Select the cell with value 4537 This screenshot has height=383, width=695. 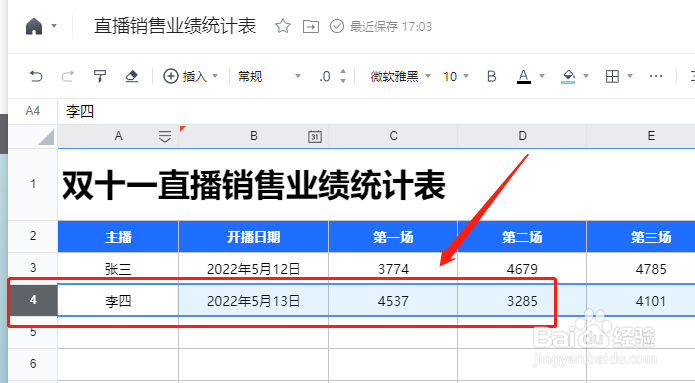[393, 301]
